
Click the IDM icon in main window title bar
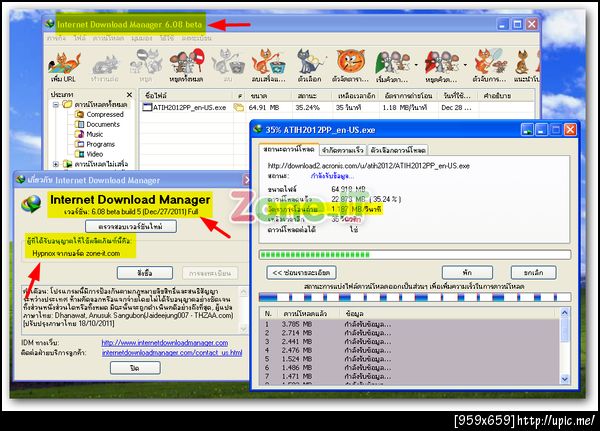[50, 24]
